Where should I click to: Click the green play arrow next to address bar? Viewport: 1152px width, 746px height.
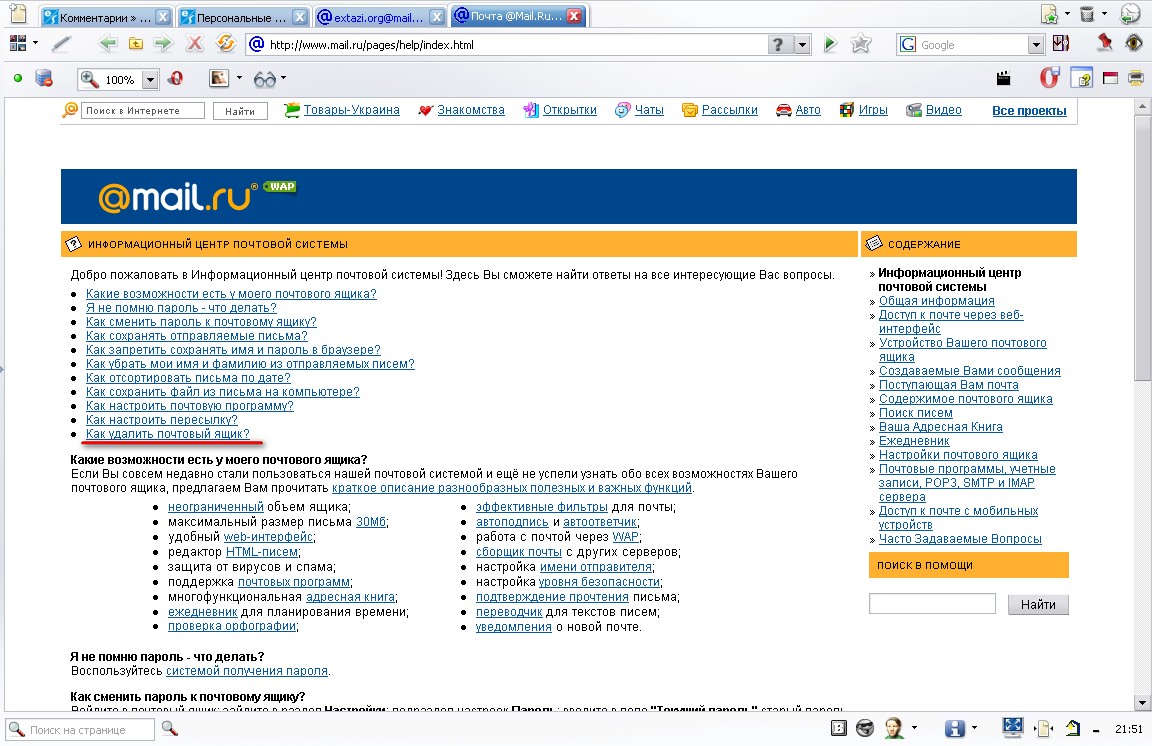click(x=830, y=44)
